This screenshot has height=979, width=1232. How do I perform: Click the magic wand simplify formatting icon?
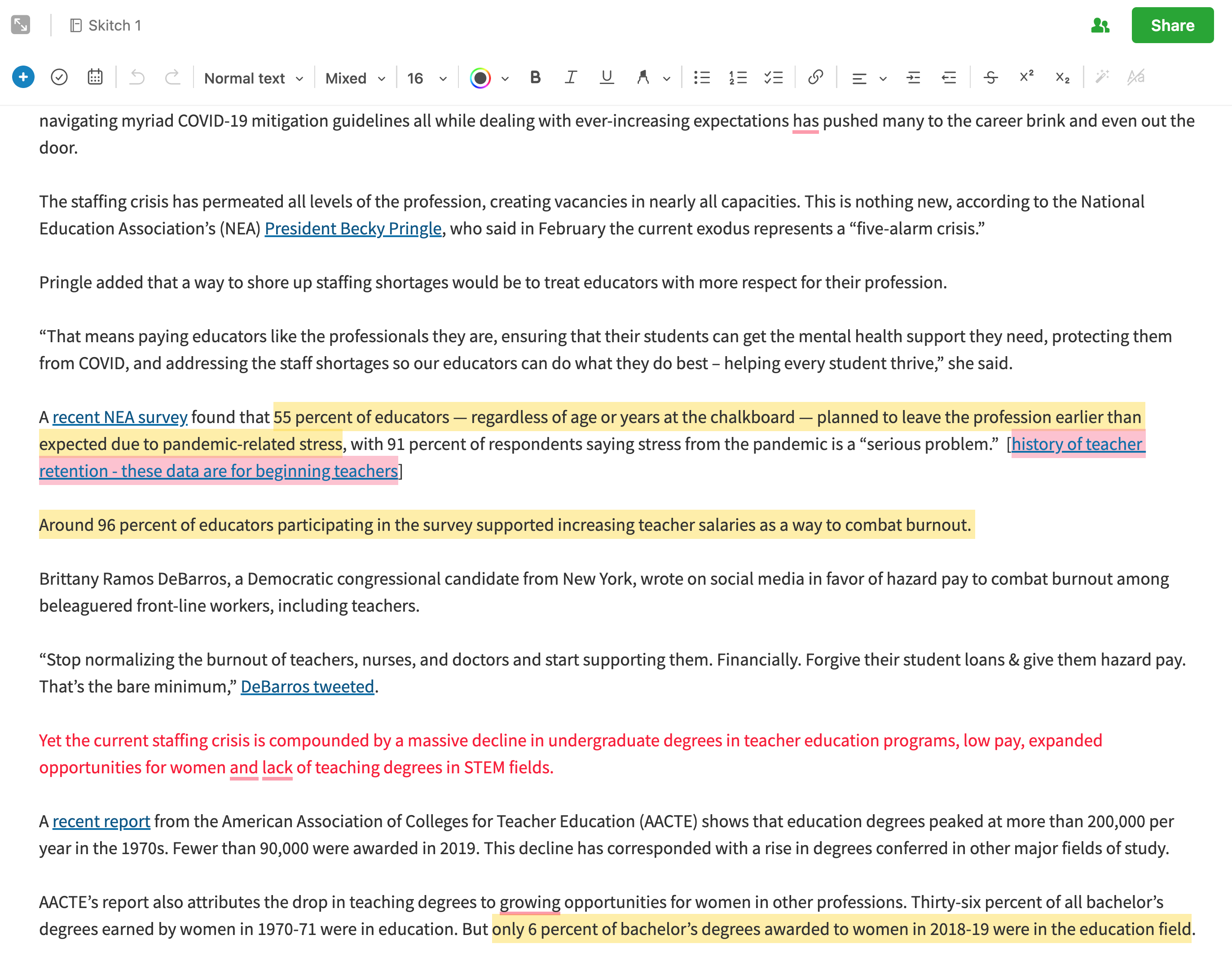[x=1102, y=77]
